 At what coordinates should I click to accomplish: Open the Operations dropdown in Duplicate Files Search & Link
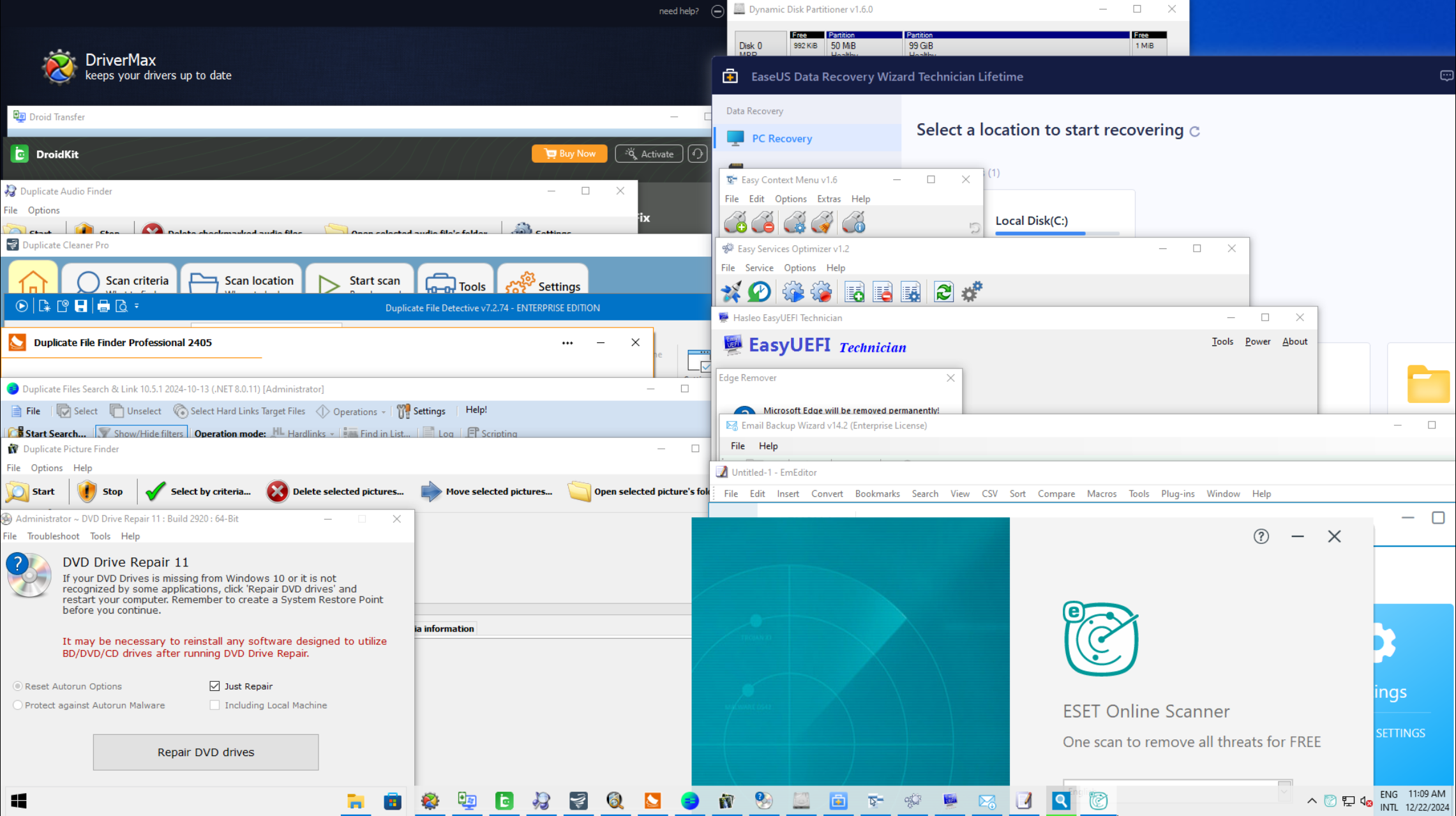[x=351, y=412]
